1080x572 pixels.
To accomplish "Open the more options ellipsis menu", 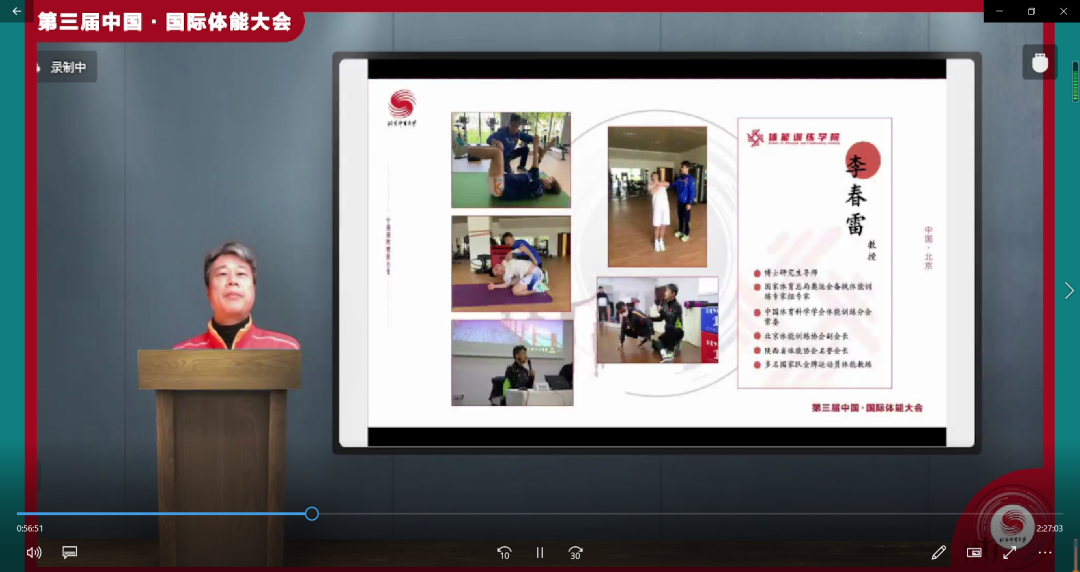I will 1045,553.
